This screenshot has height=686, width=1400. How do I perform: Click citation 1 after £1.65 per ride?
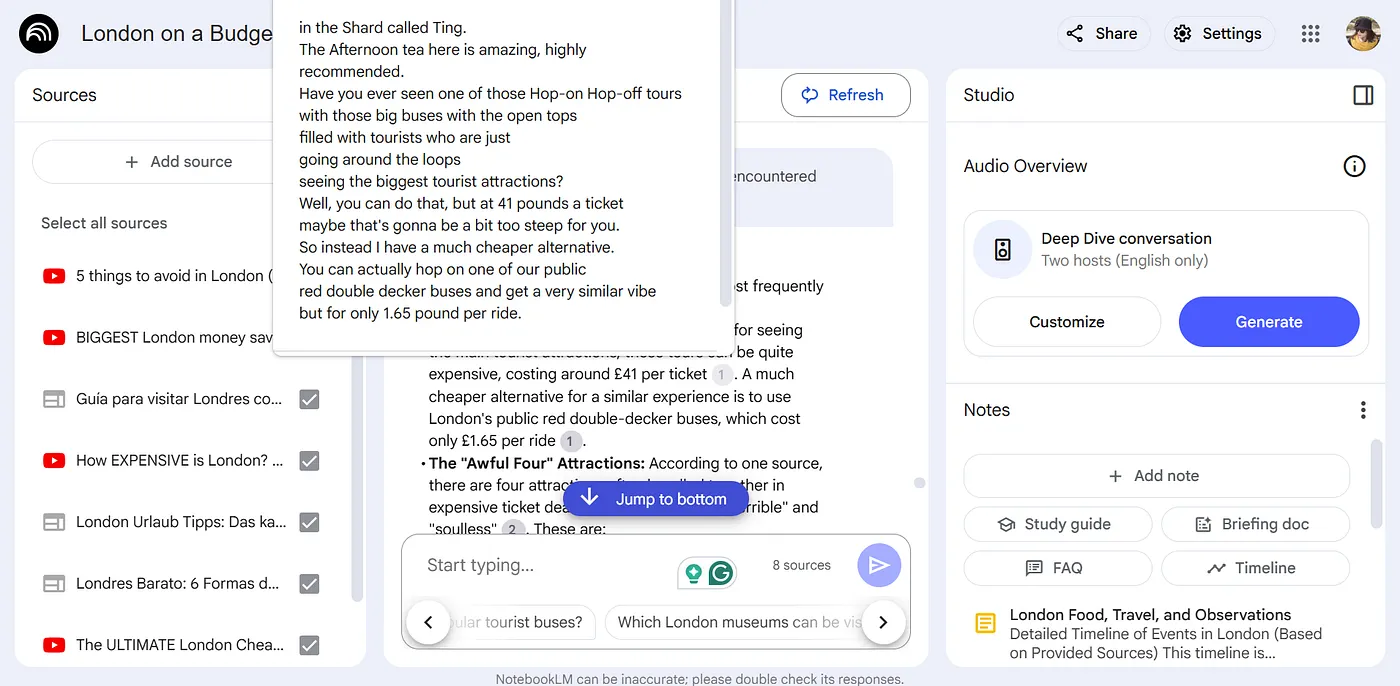[x=571, y=441]
